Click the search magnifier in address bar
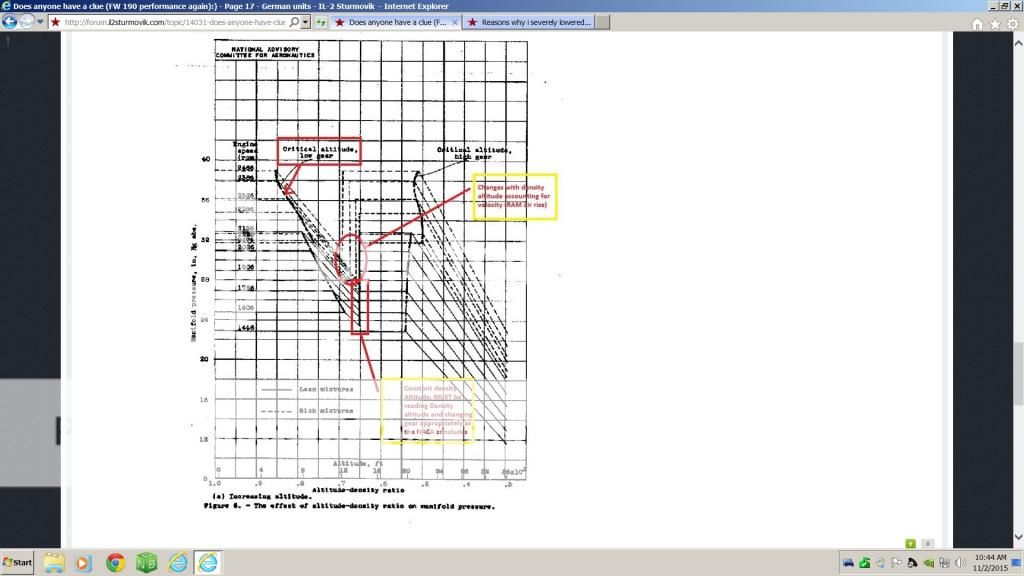Image resolution: width=1024 pixels, height=576 pixels. (x=293, y=21)
